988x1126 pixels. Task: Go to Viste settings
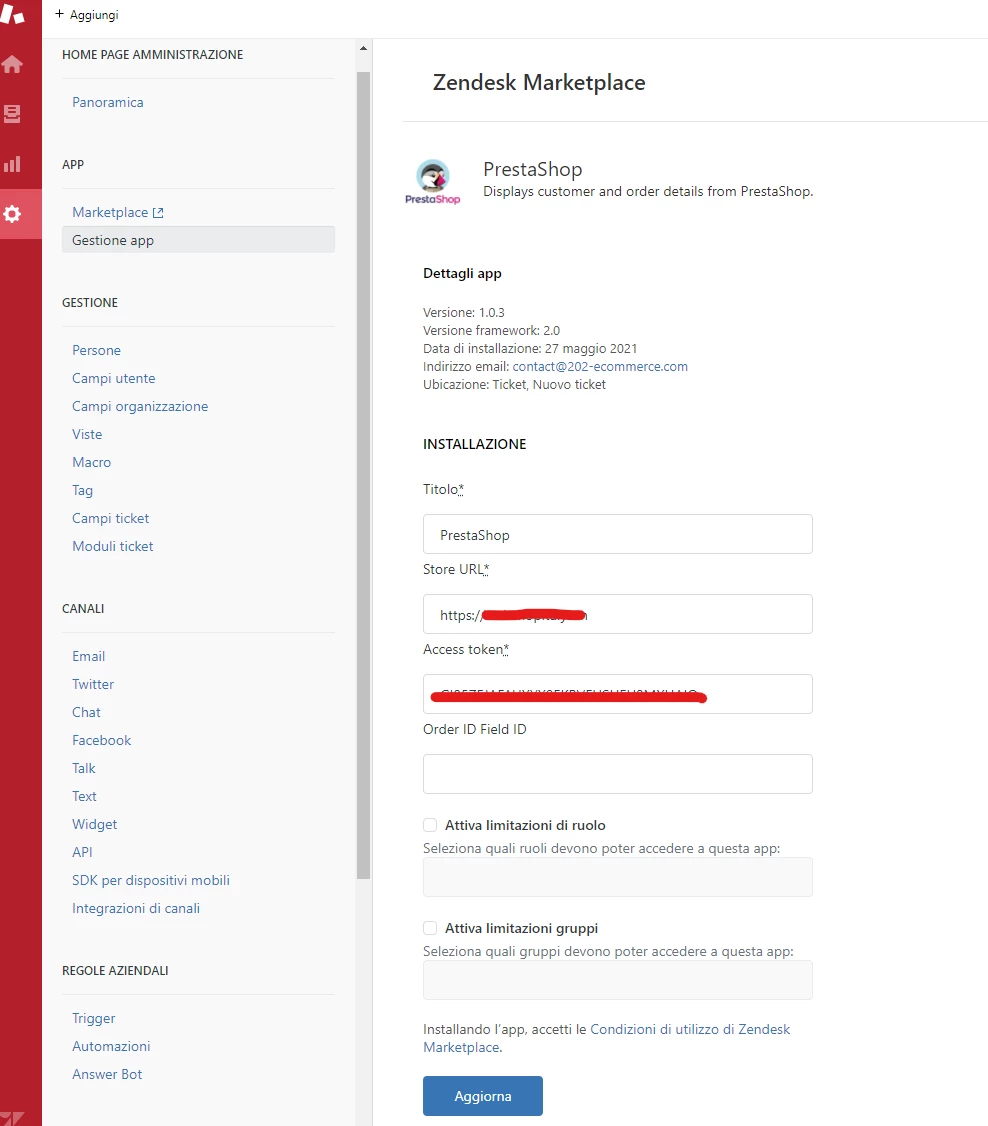[x=87, y=434]
